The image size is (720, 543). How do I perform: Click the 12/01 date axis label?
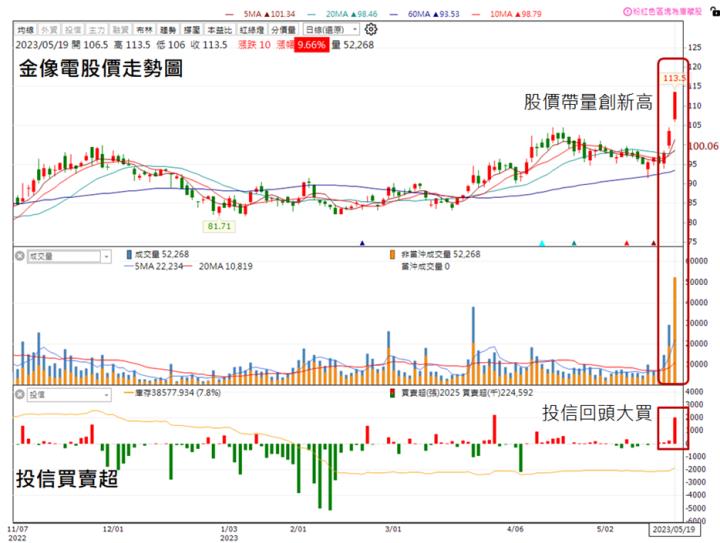(113, 529)
